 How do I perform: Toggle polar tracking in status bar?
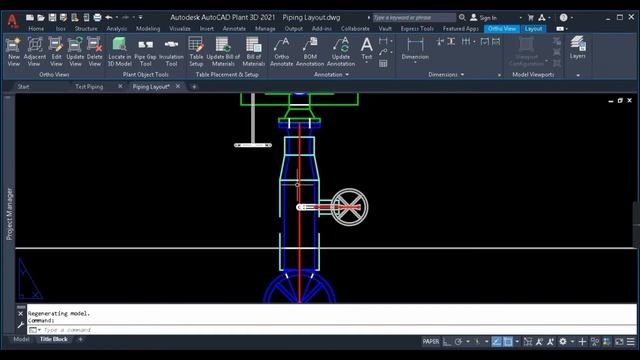[x=458, y=342]
